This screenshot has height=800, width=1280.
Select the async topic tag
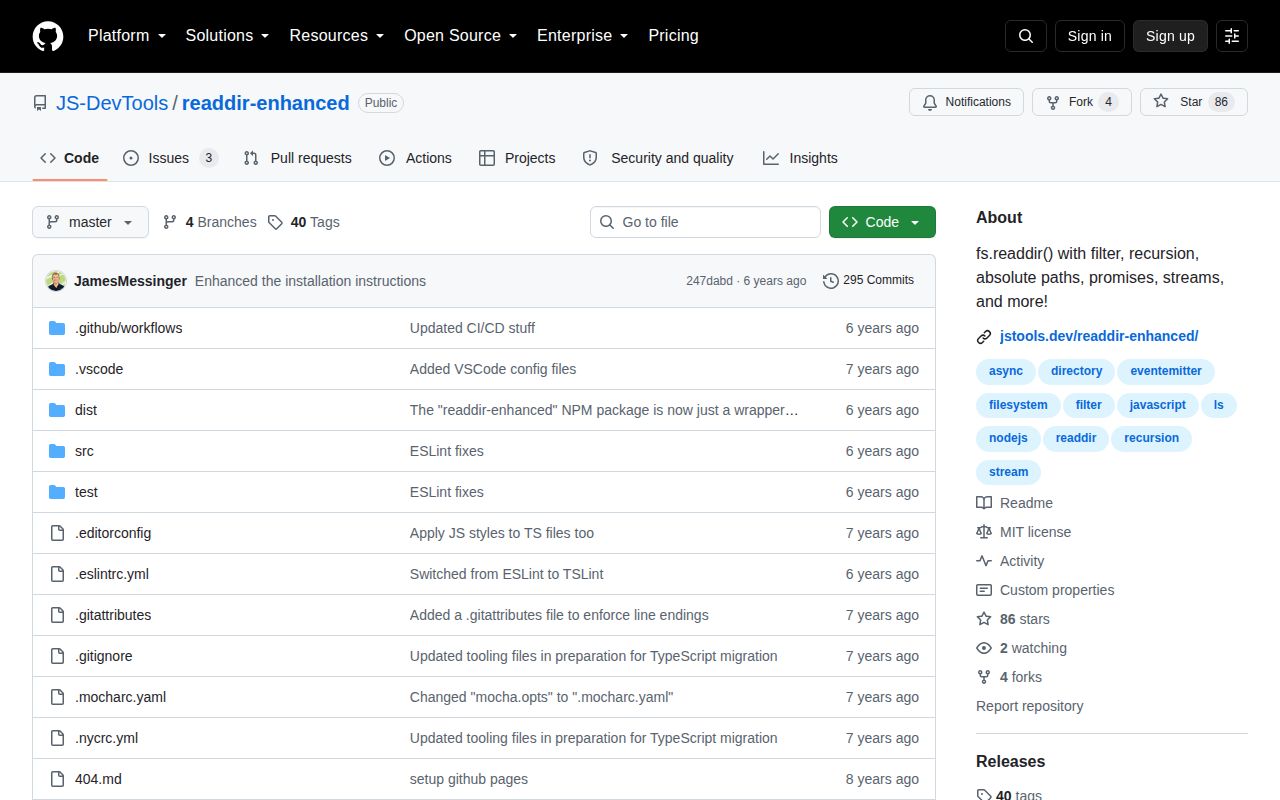click(1006, 371)
